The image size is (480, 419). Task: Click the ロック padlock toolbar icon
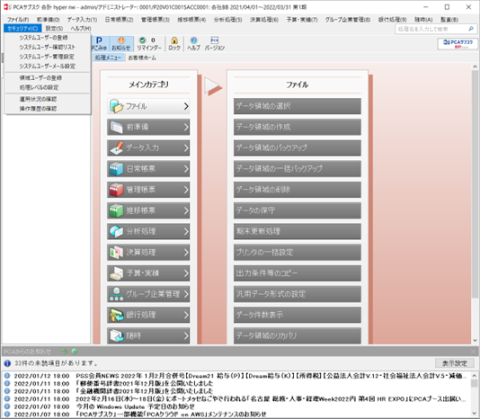tap(174, 44)
